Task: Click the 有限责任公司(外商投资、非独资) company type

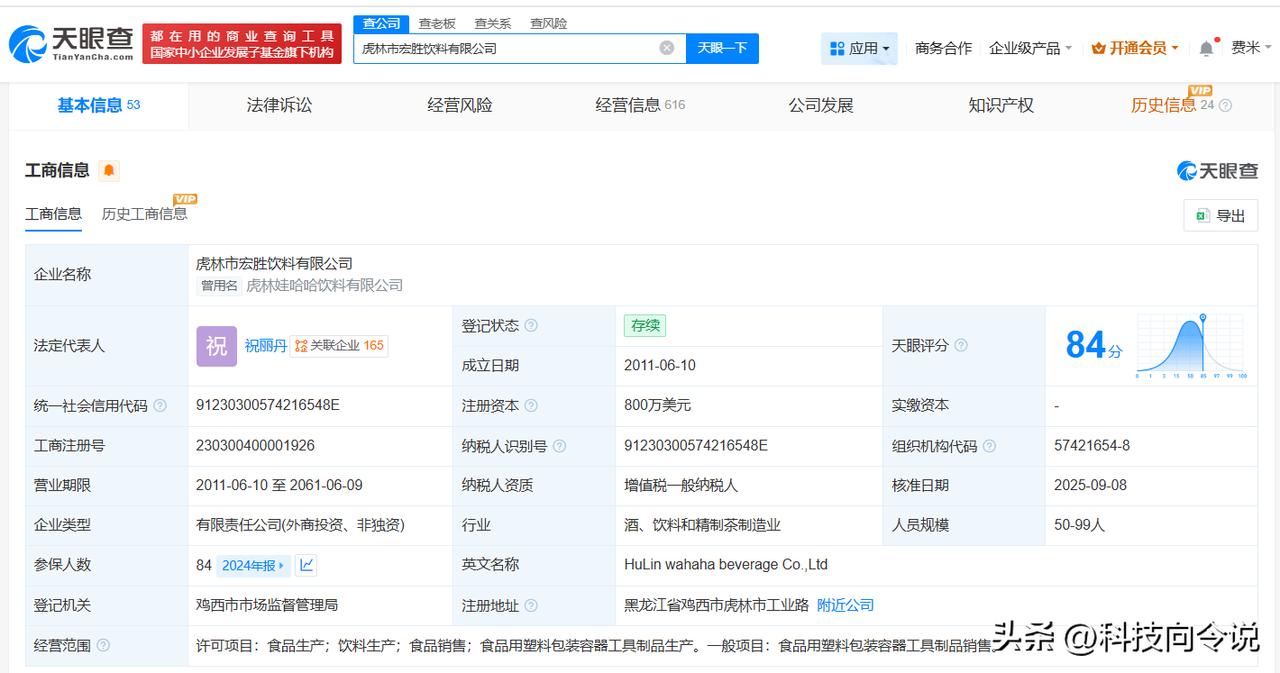Action: (x=300, y=525)
